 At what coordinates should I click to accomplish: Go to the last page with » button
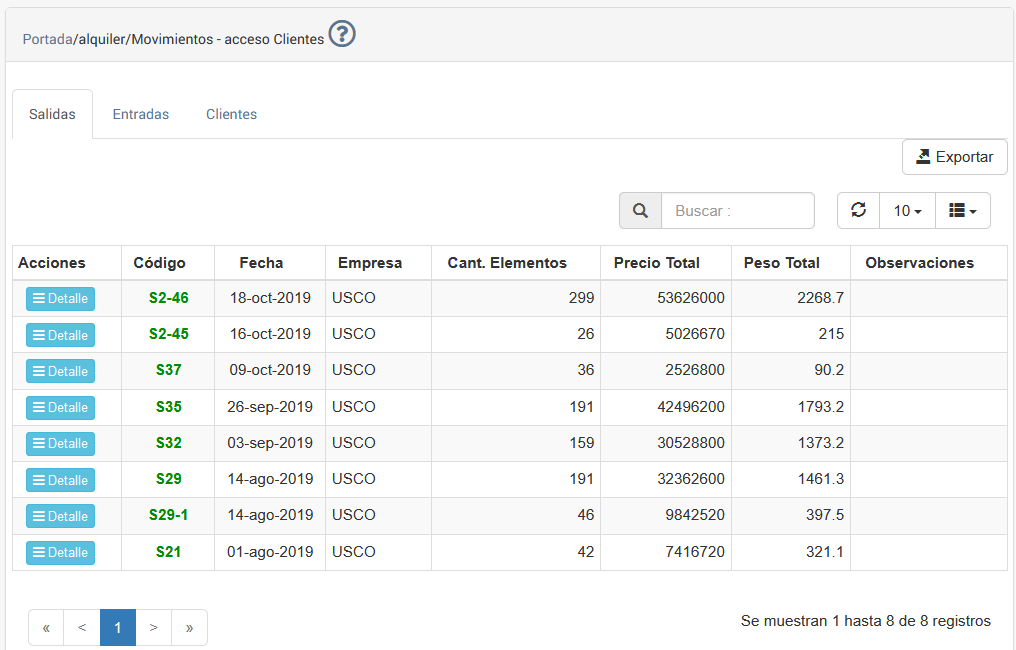pos(189,628)
